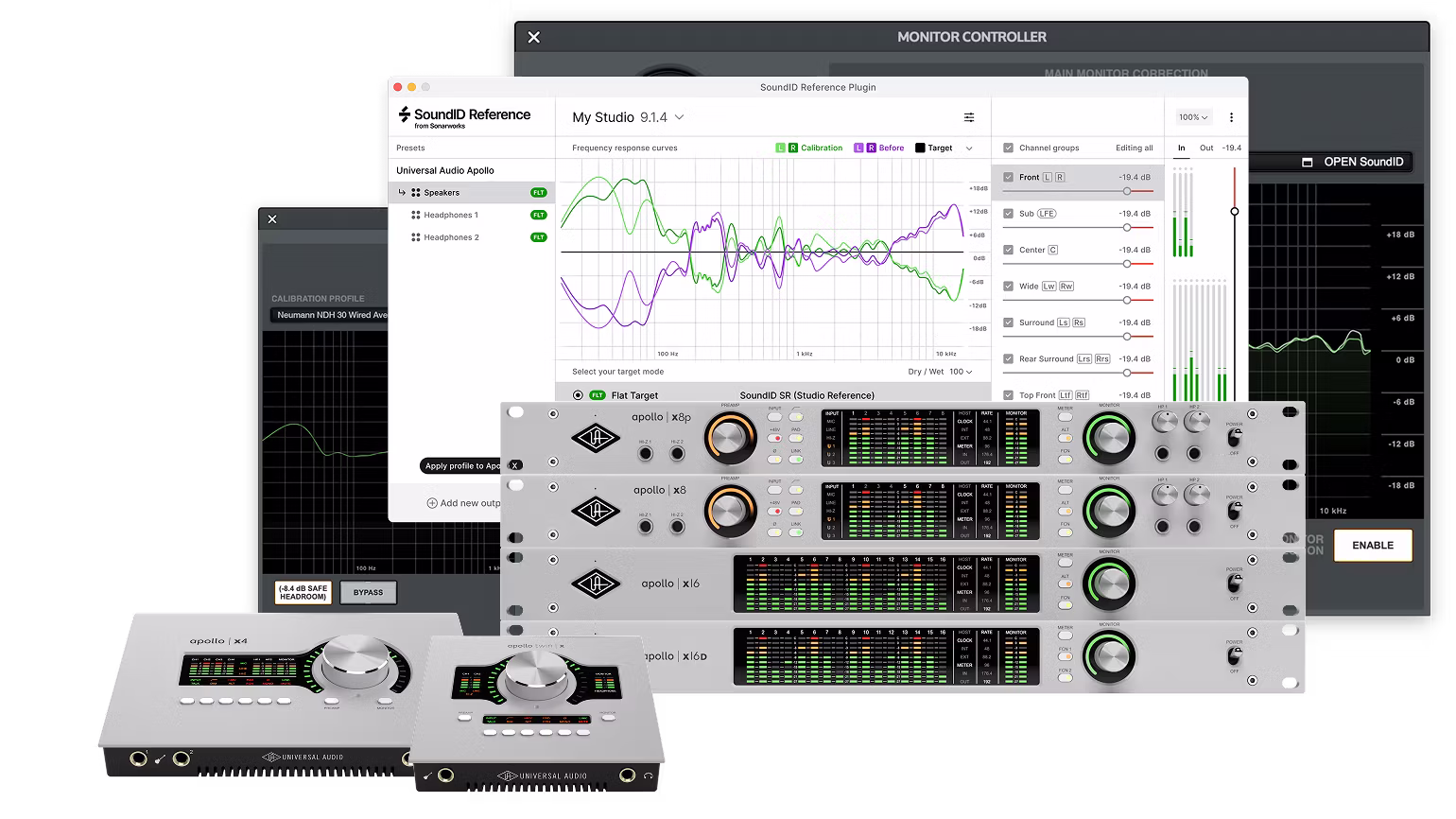Uncheck the Front channel group checkbox

click(x=1008, y=177)
